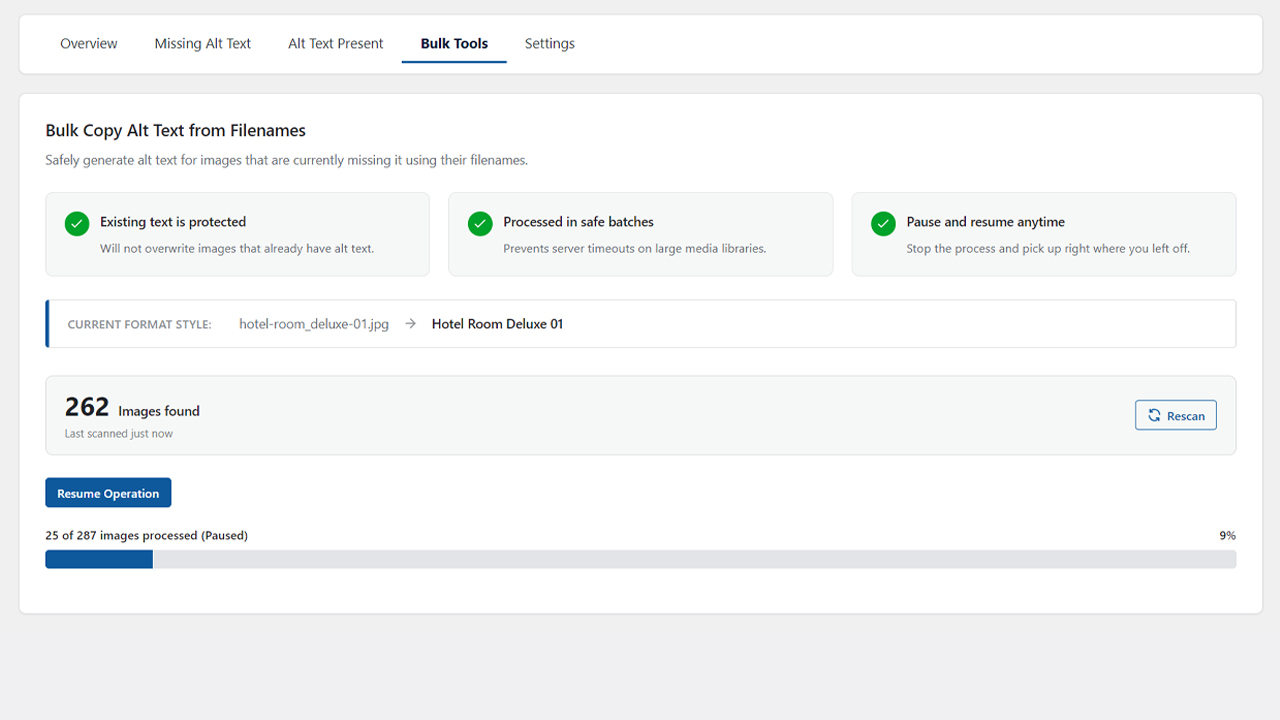This screenshot has height=720, width=1280.
Task: Click the Bulk Copy Alt Text from Filenames heading
Action: pos(176,130)
